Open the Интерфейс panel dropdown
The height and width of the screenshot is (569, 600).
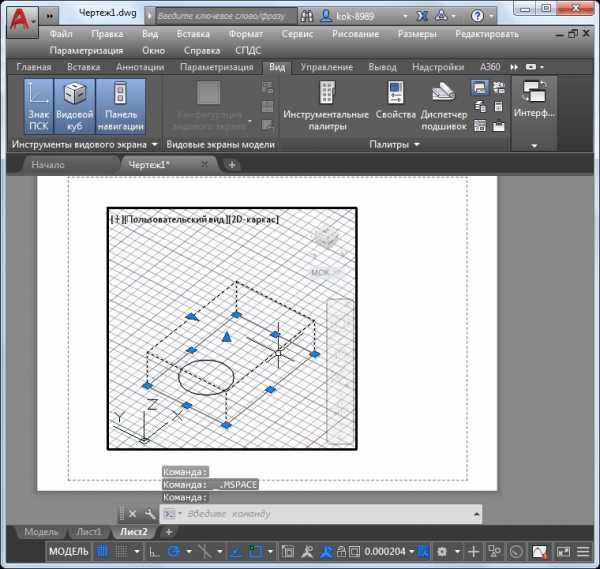point(534,145)
